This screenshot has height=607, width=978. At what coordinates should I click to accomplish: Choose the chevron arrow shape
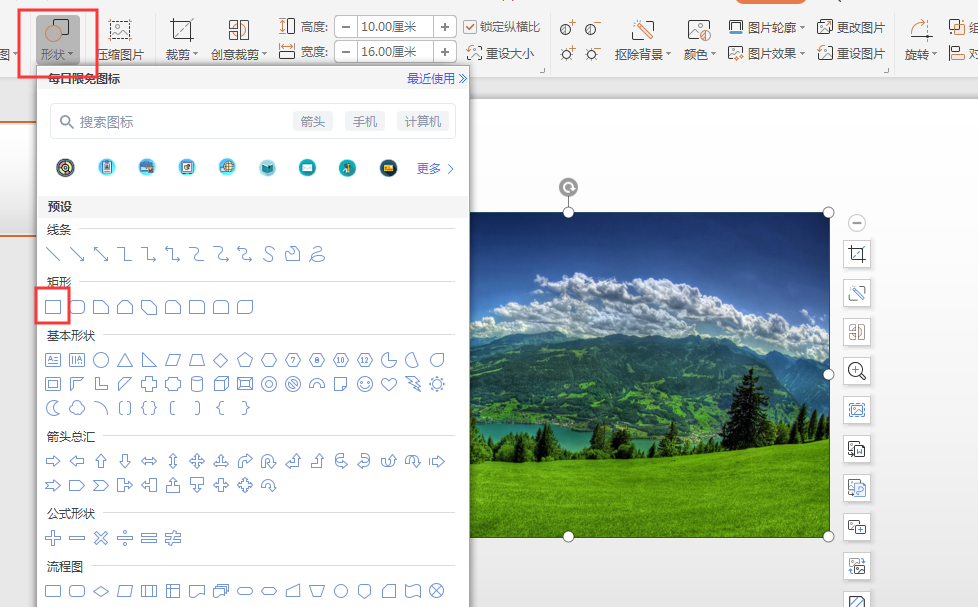(101, 485)
